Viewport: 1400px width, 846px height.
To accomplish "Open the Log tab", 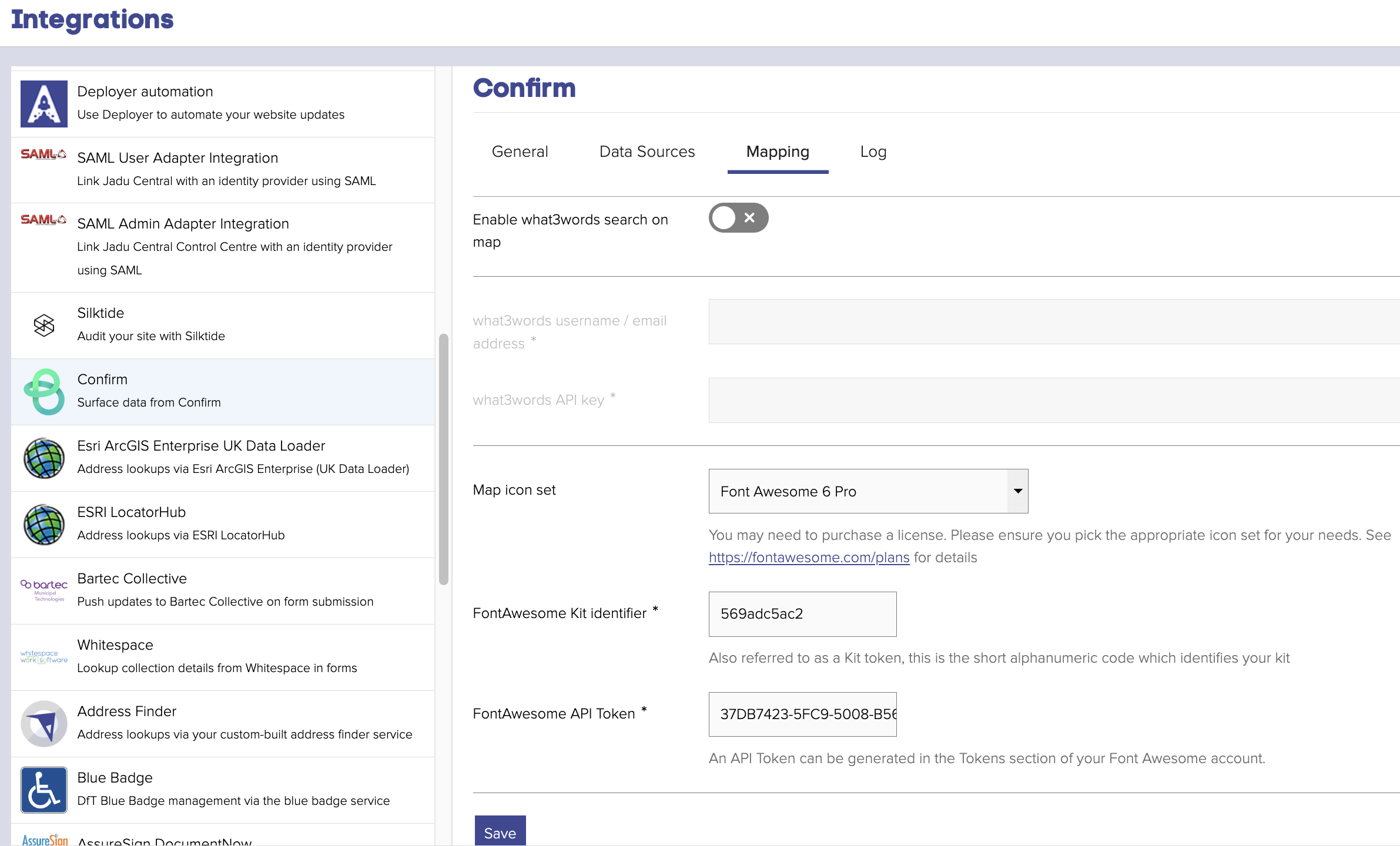I will [x=873, y=152].
